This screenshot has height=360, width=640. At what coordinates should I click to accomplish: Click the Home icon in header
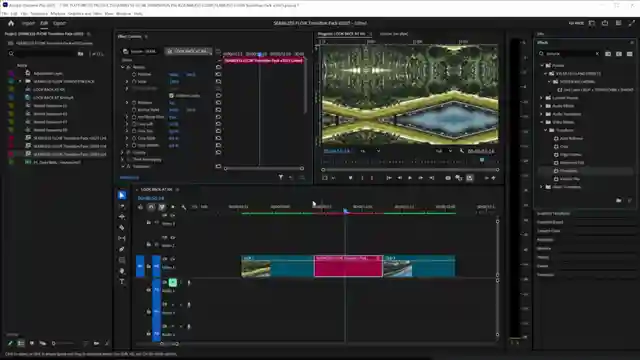pos(11,23)
